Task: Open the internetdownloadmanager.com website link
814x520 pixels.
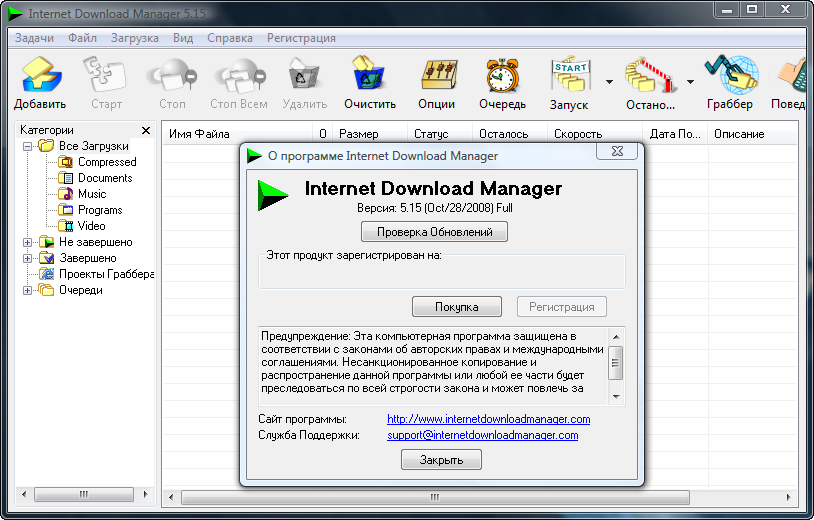Action: [489, 419]
